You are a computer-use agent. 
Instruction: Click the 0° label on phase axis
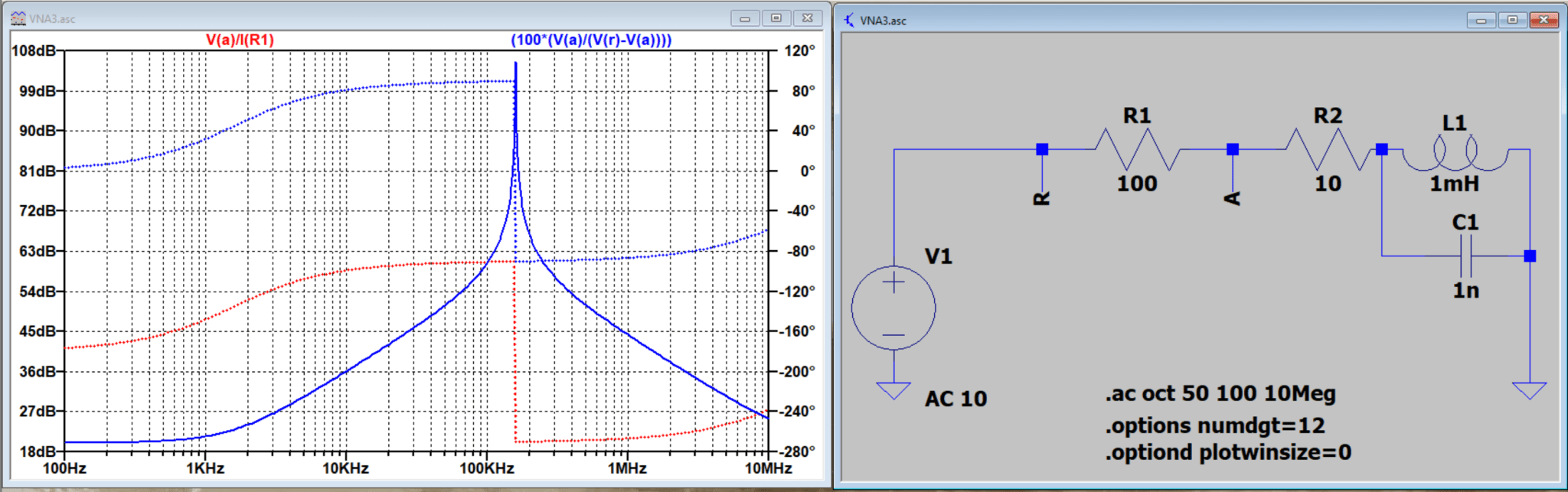coord(807,171)
